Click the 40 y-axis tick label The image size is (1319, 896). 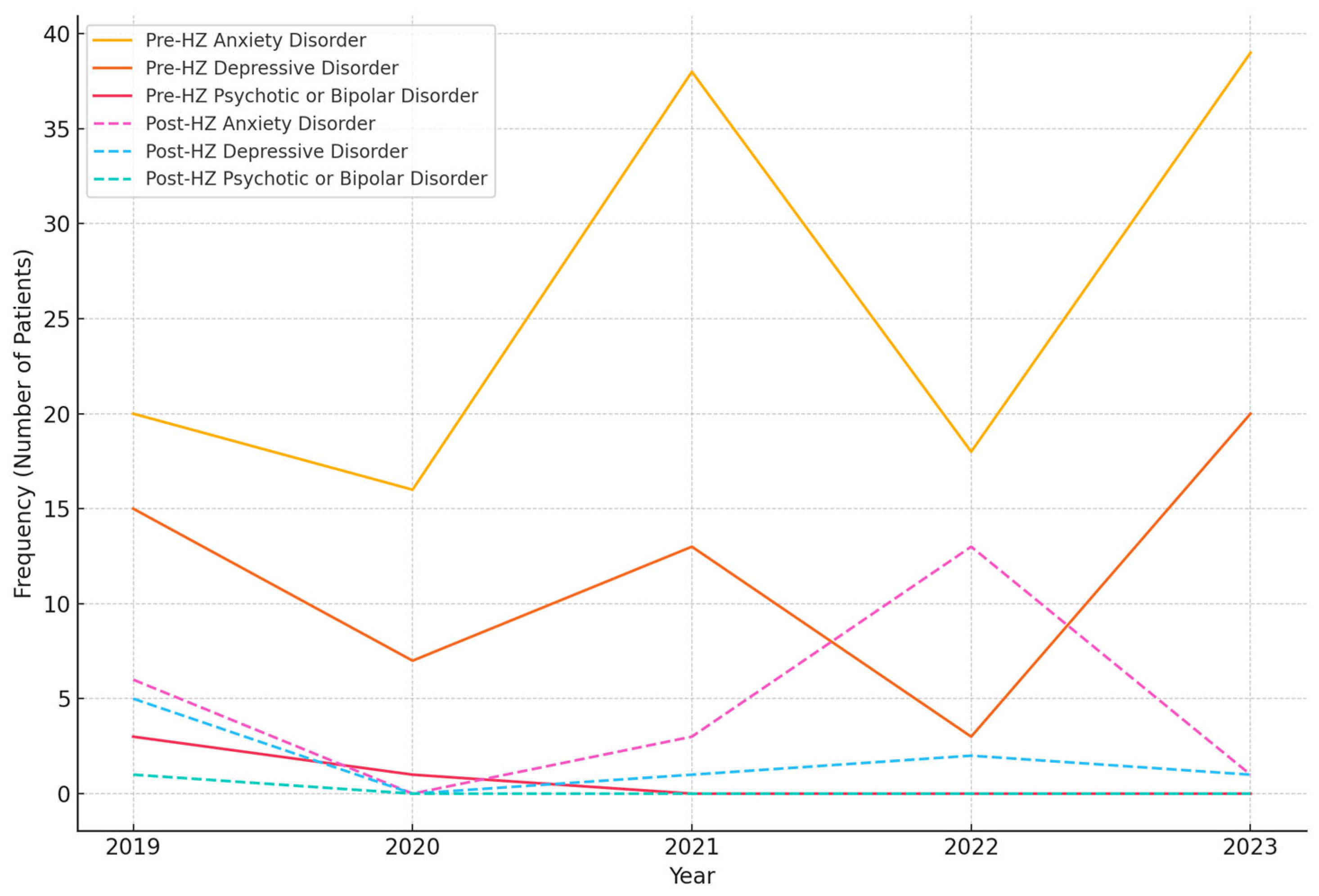click(57, 34)
